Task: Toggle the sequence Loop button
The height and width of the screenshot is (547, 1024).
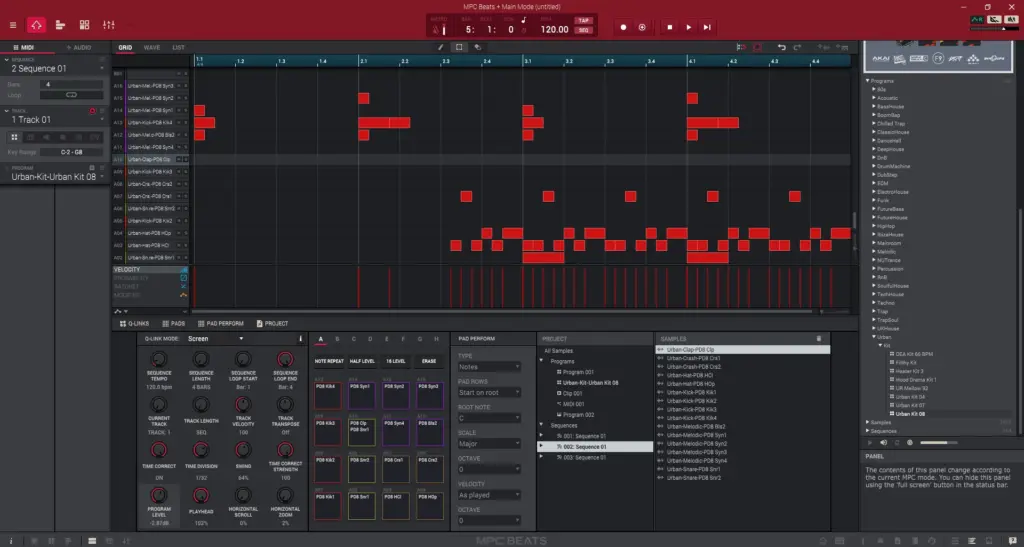Action: (71, 95)
